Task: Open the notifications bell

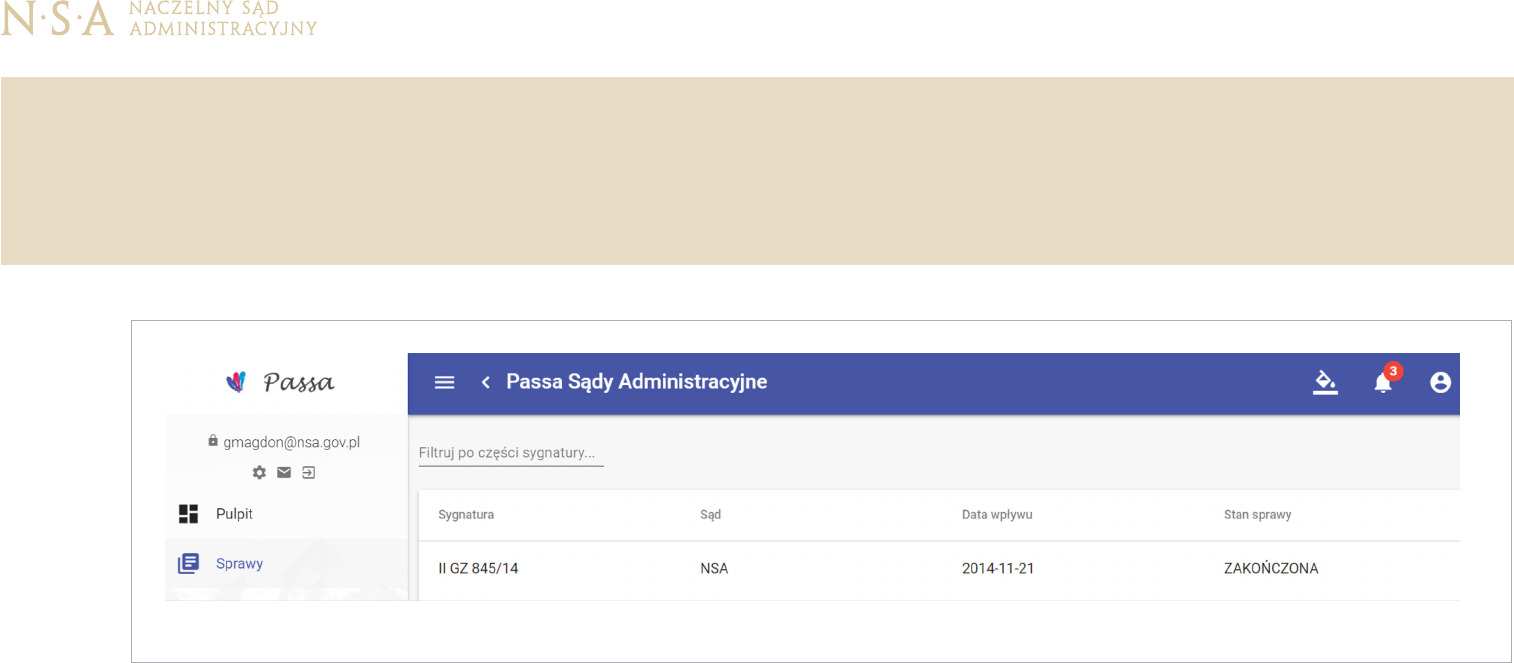Action: coord(1383,382)
